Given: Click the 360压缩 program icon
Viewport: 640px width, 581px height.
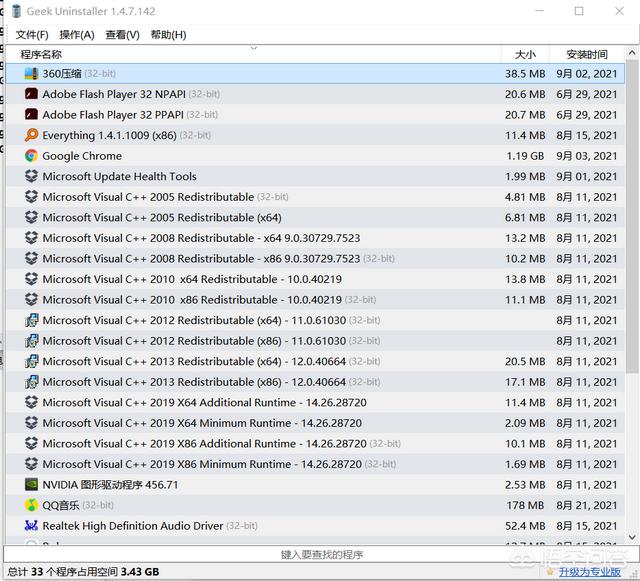Looking at the screenshot, I should pyautogui.click(x=31, y=73).
